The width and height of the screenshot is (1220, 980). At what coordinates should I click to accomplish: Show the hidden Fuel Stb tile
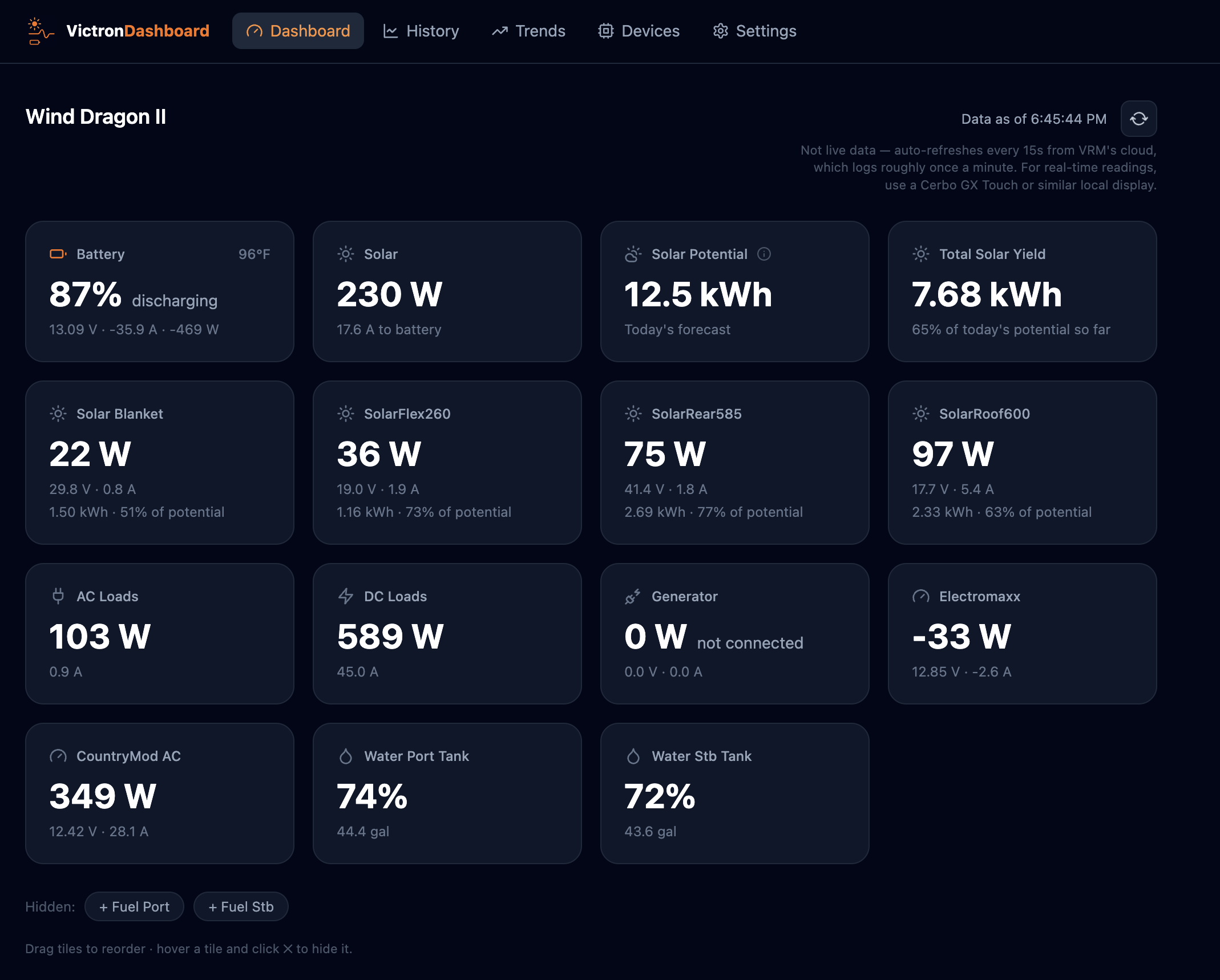click(x=241, y=906)
